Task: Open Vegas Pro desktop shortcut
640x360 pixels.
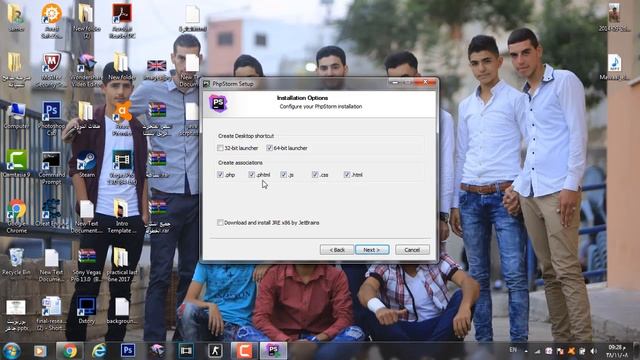Action: point(122,167)
